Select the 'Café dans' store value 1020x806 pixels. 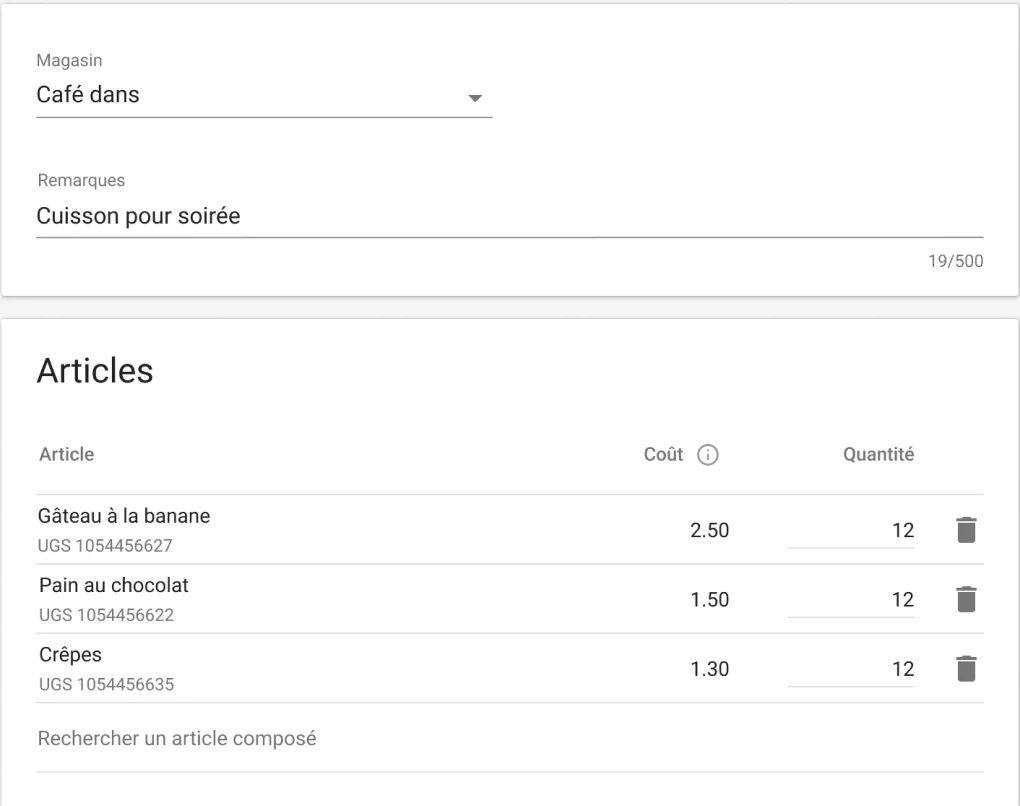pos(88,96)
